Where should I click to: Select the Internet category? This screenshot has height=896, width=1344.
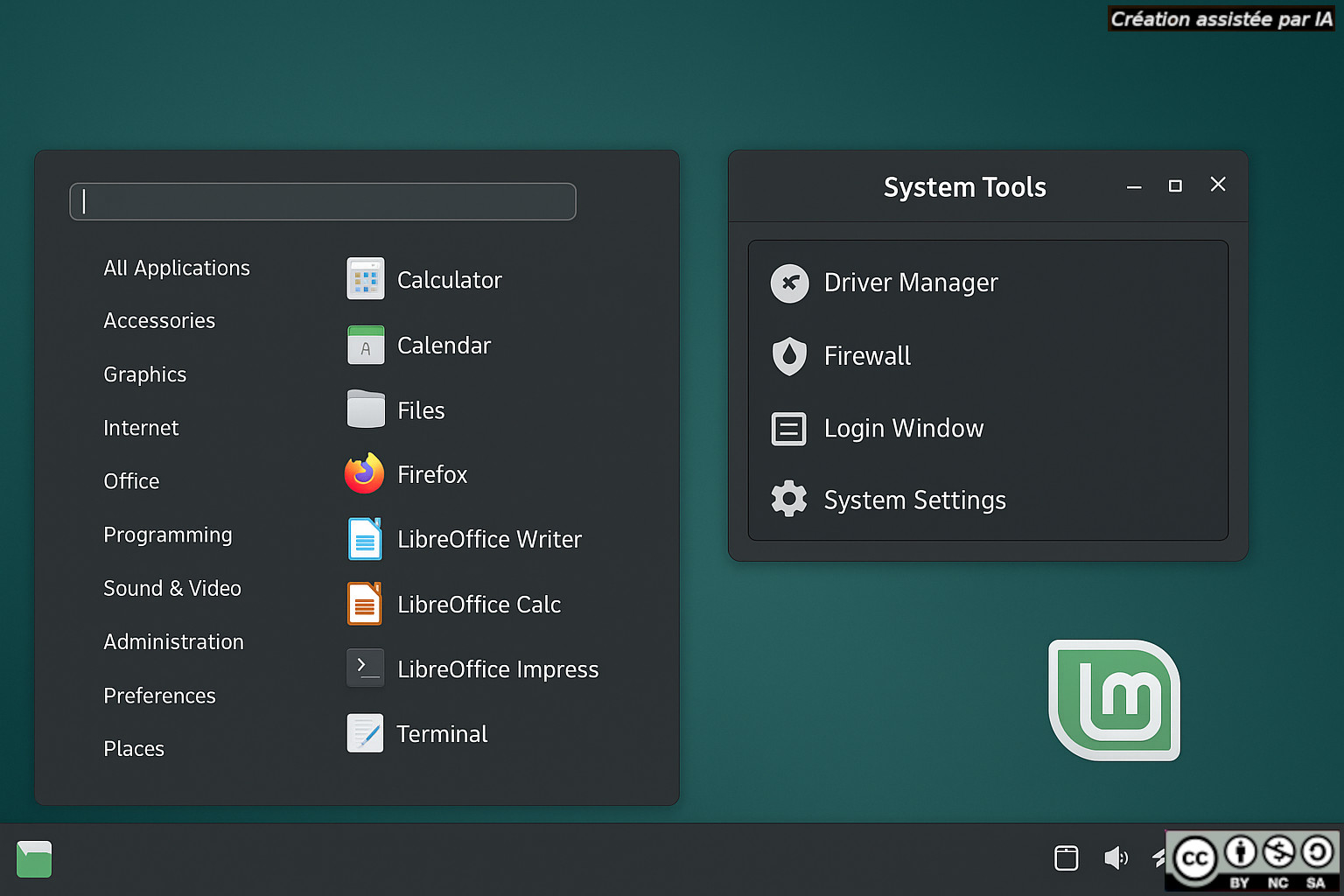click(x=141, y=428)
